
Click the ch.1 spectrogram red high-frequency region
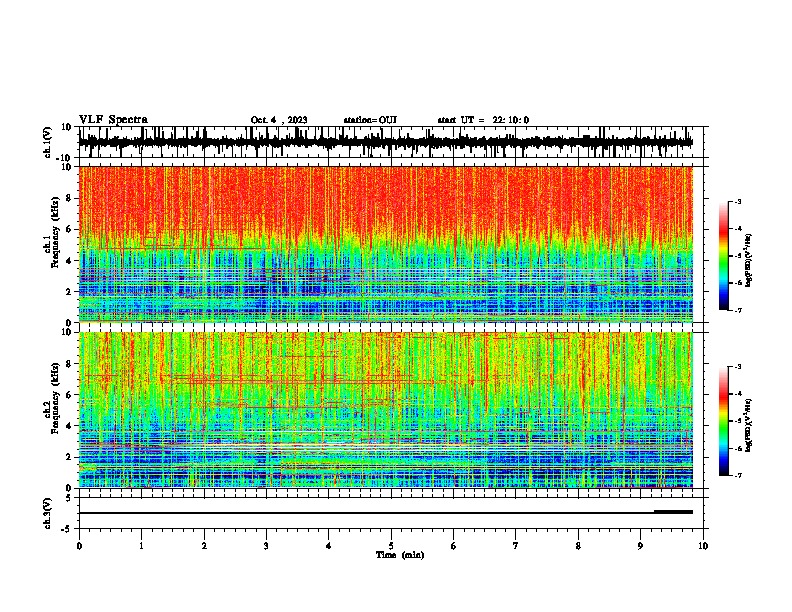click(x=386, y=199)
